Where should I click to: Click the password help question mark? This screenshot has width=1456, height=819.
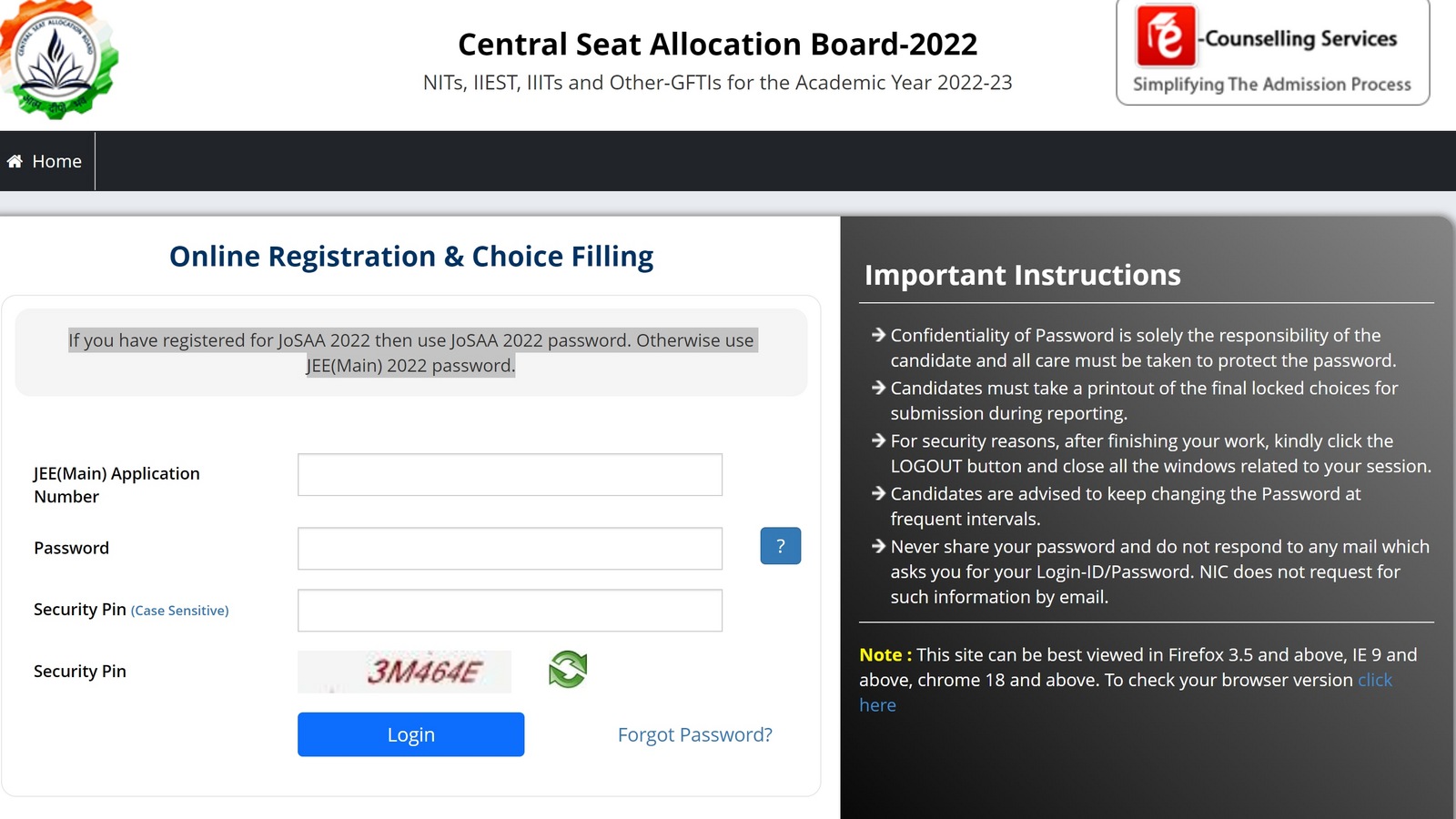pyautogui.click(x=780, y=546)
